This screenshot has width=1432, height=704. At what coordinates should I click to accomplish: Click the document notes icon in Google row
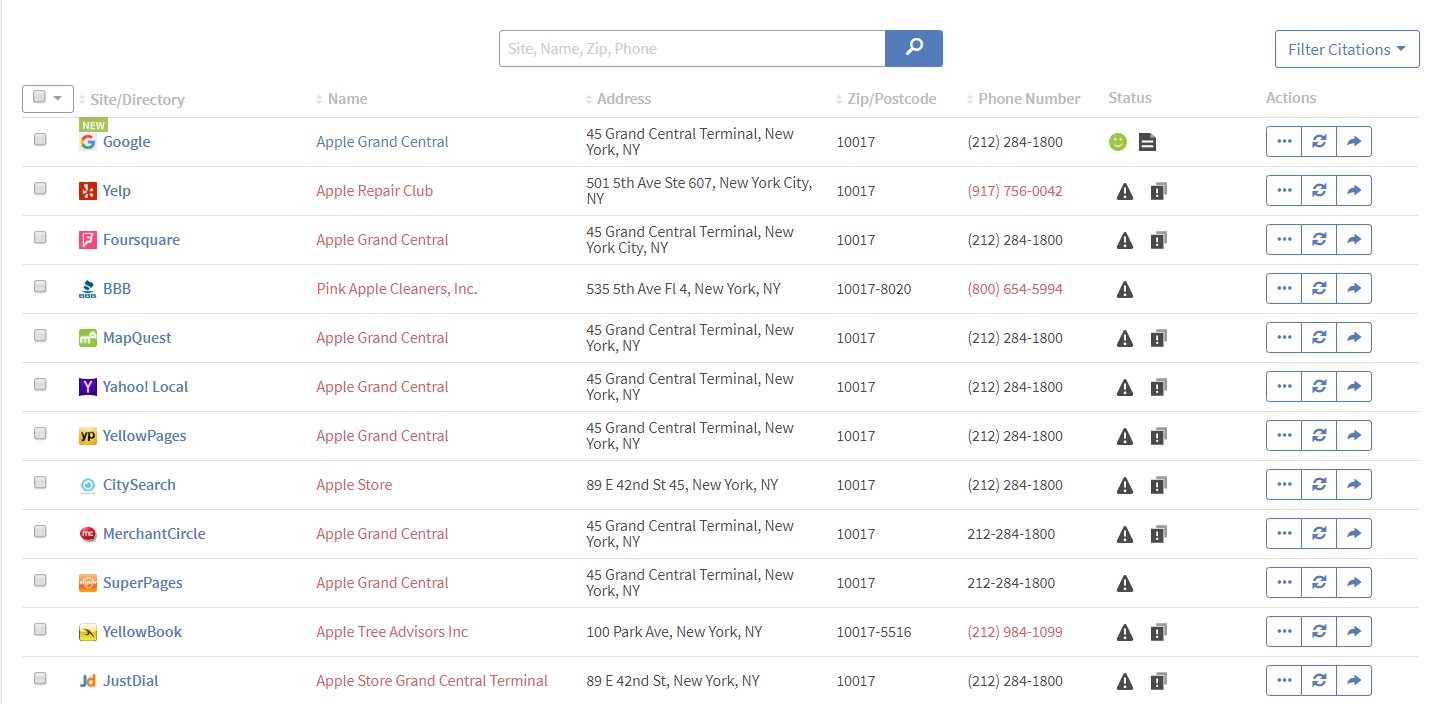pyautogui.click(x=1147, y=143)
